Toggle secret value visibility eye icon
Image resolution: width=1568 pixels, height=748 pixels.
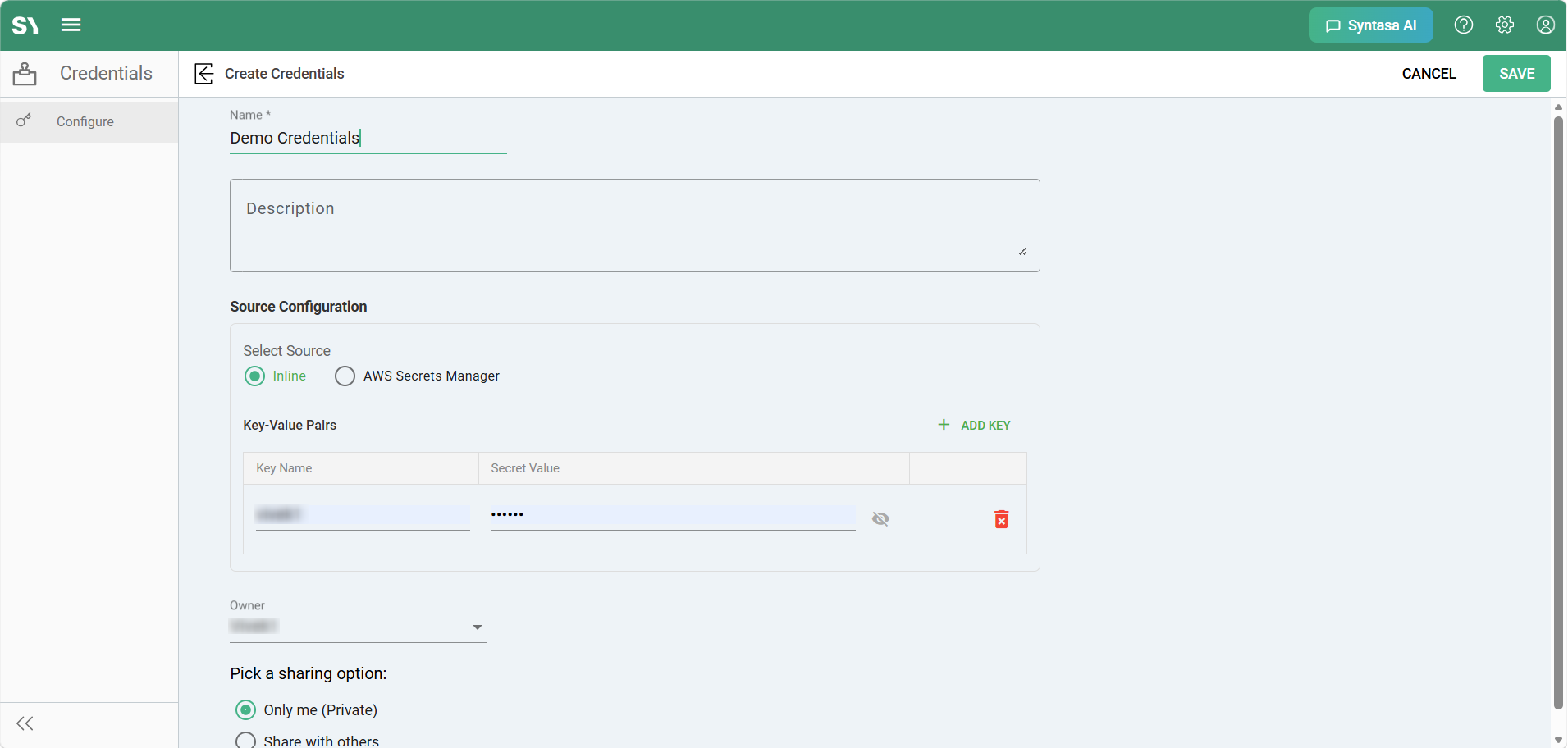(880, 519)
